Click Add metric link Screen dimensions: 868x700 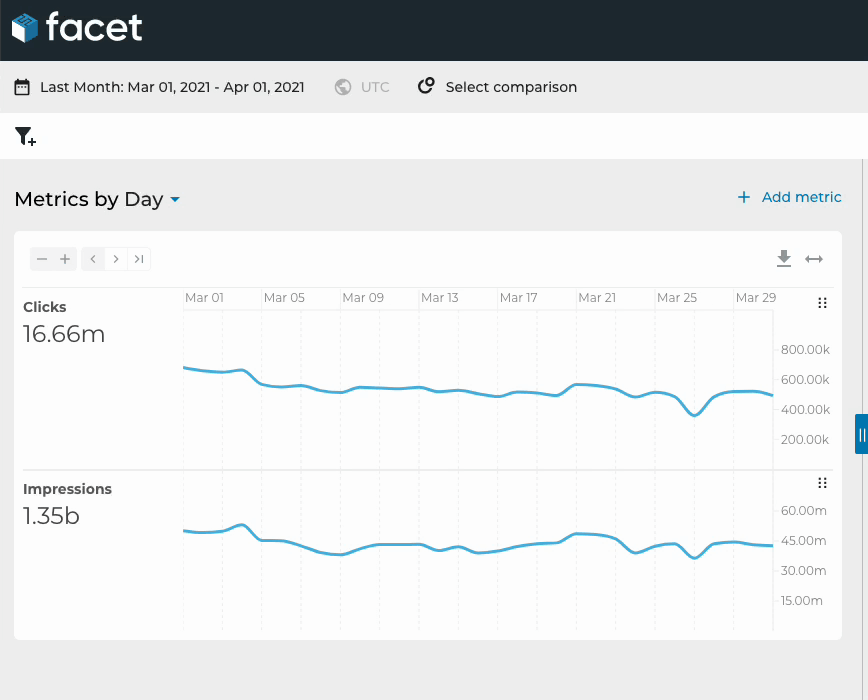(x=801, y=197)
